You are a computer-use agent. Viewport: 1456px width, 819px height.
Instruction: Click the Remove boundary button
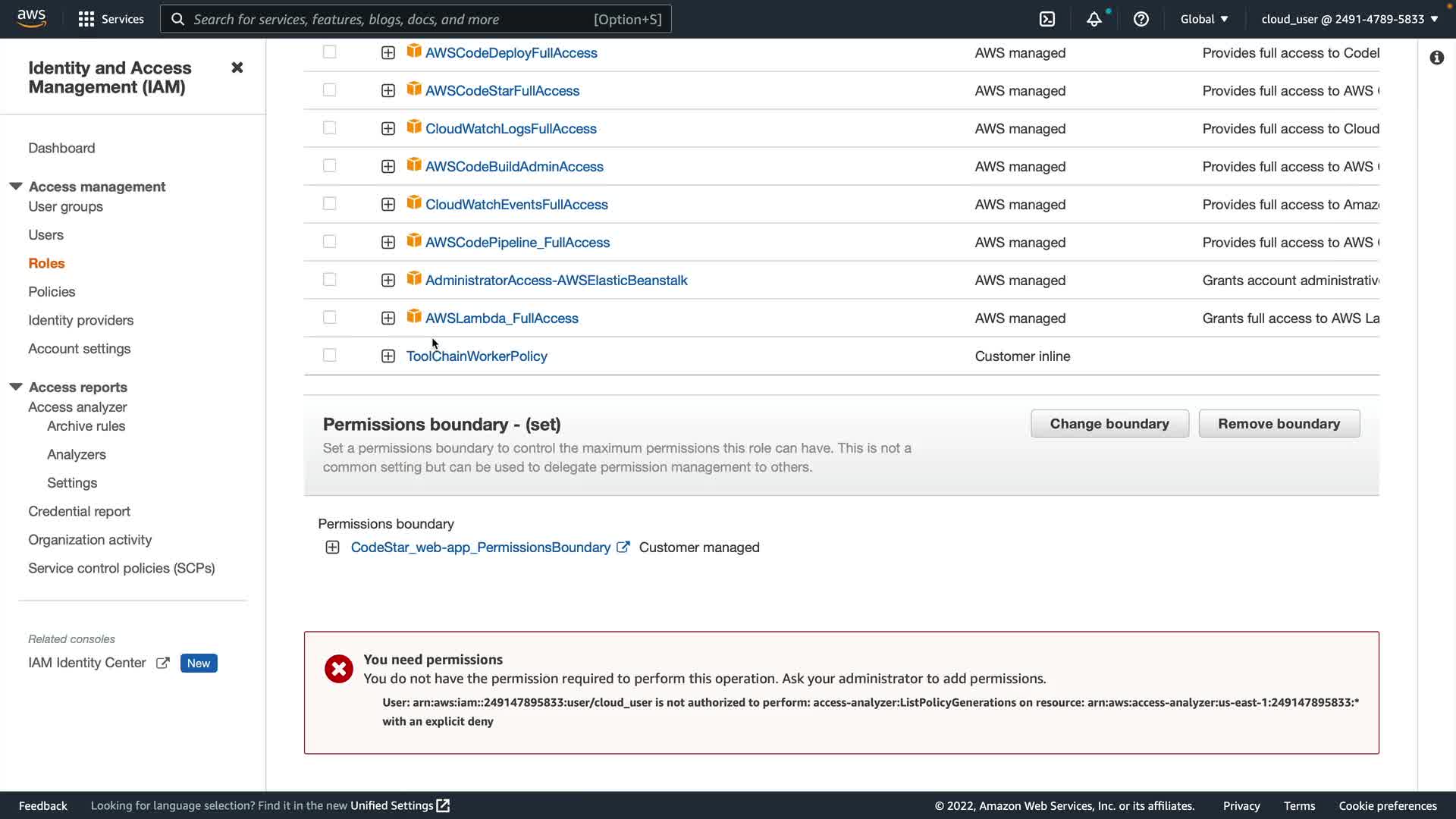(1279, 424)
